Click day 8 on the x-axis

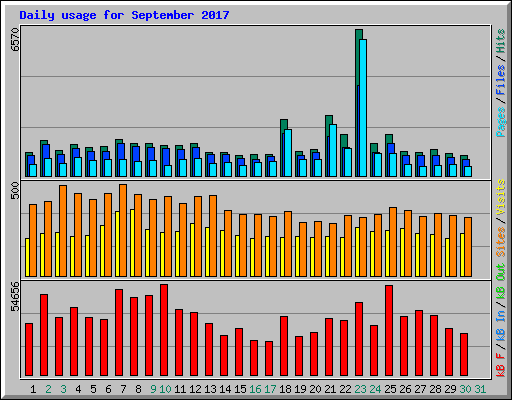coord(138,389)
